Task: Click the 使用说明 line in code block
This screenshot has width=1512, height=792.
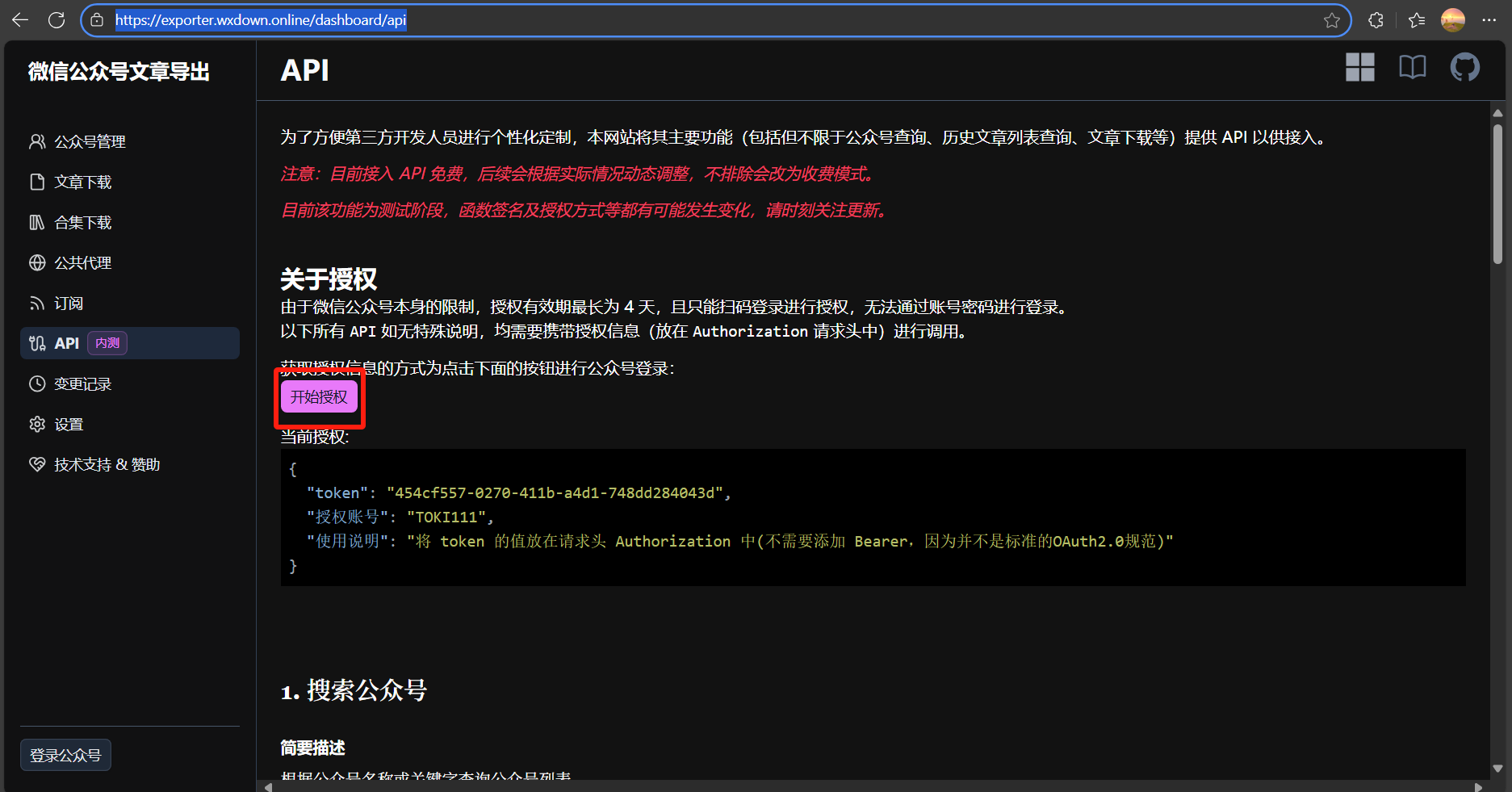Action: [x=739, y=541]
